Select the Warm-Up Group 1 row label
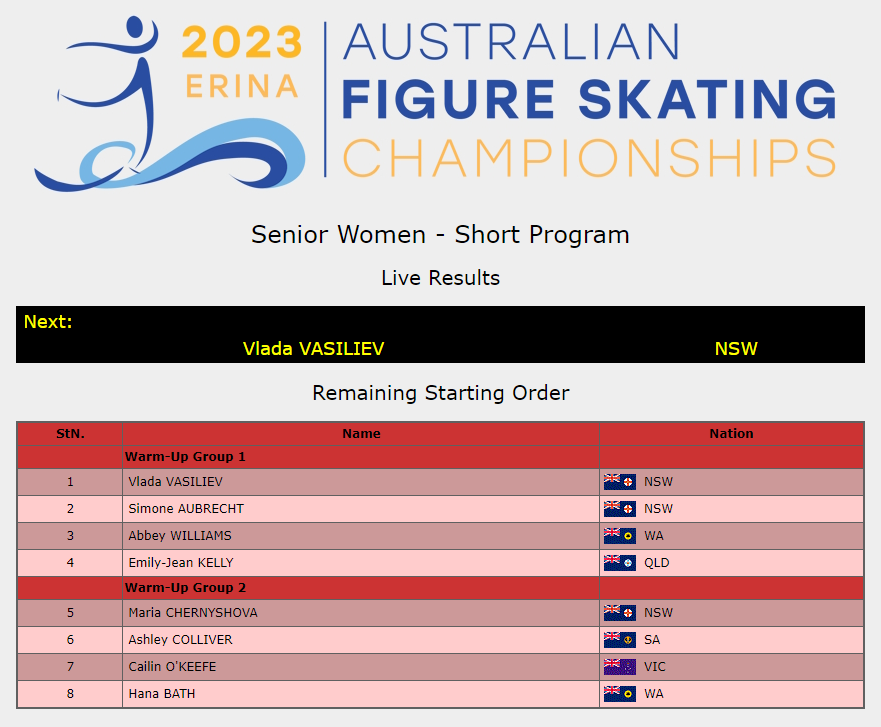 coord(185,457)
